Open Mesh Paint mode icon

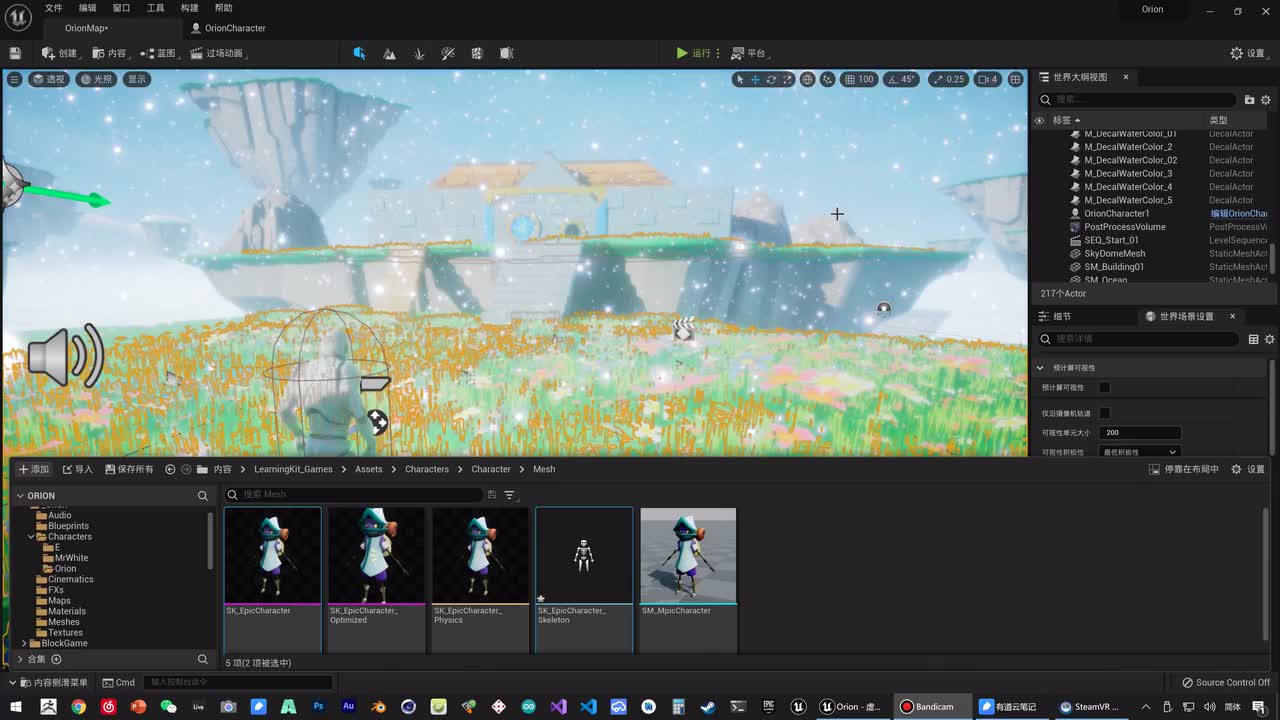(448, 53)
